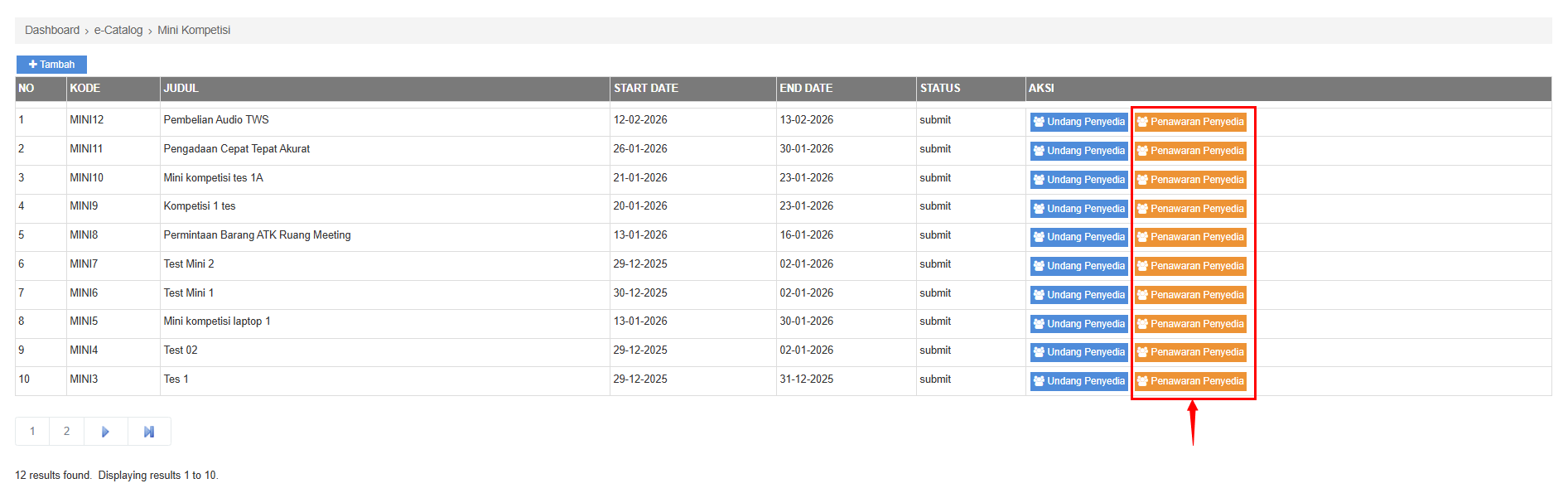Click Undang Penyedia for MINI11 row
The height and width of the screenshot is (493, 1568).
tap(1078, 151)
